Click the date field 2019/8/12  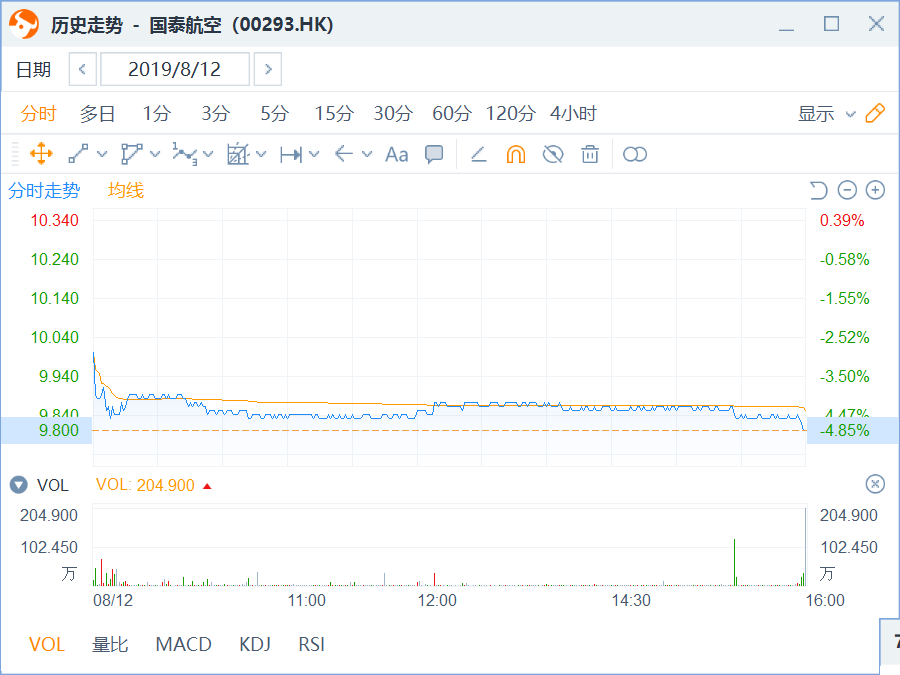(175, 69)
